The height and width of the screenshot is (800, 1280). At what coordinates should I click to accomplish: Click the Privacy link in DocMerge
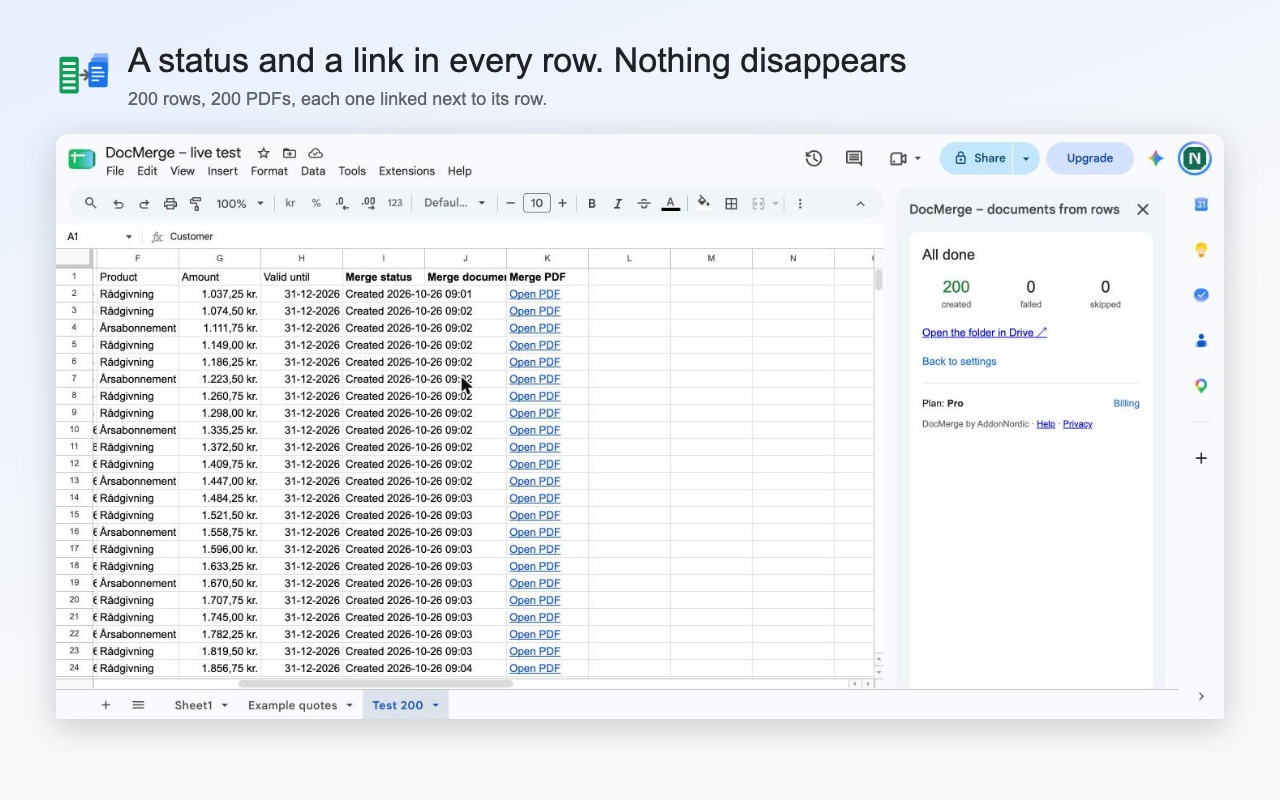click(1078, 424)
